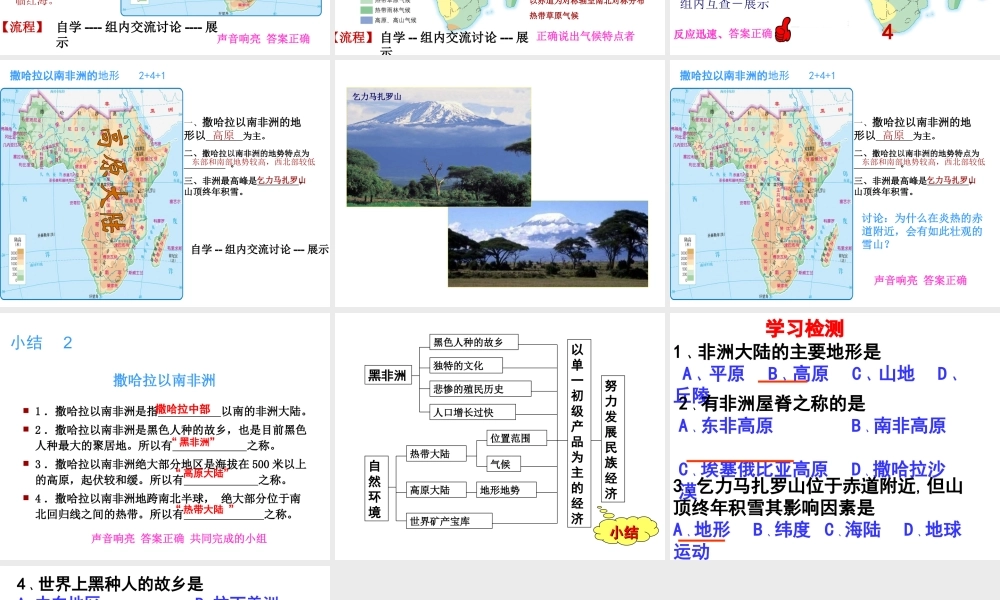The image size is (1000, 600).
Task: Click the 独特的文化 box
Action: pyautogui.click(x=466, y=365)
